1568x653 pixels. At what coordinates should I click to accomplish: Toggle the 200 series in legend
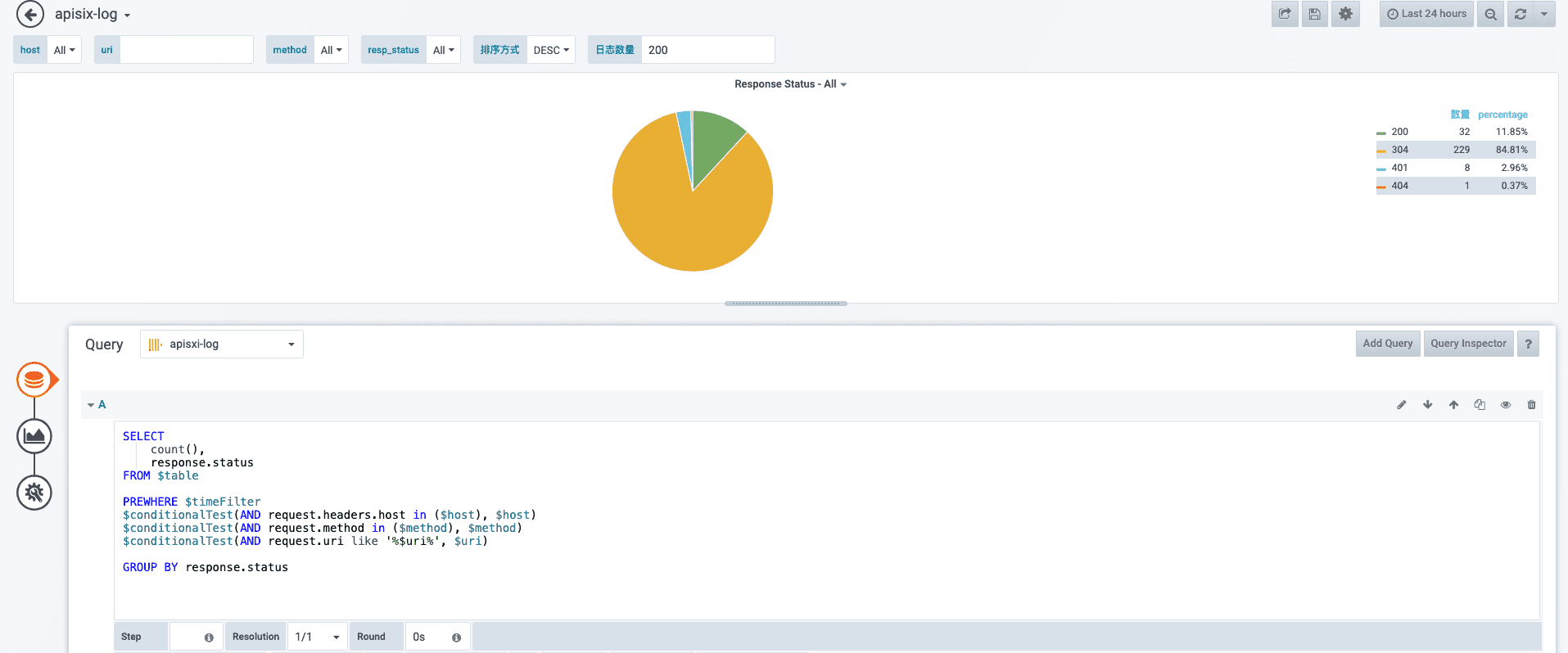1399,132
